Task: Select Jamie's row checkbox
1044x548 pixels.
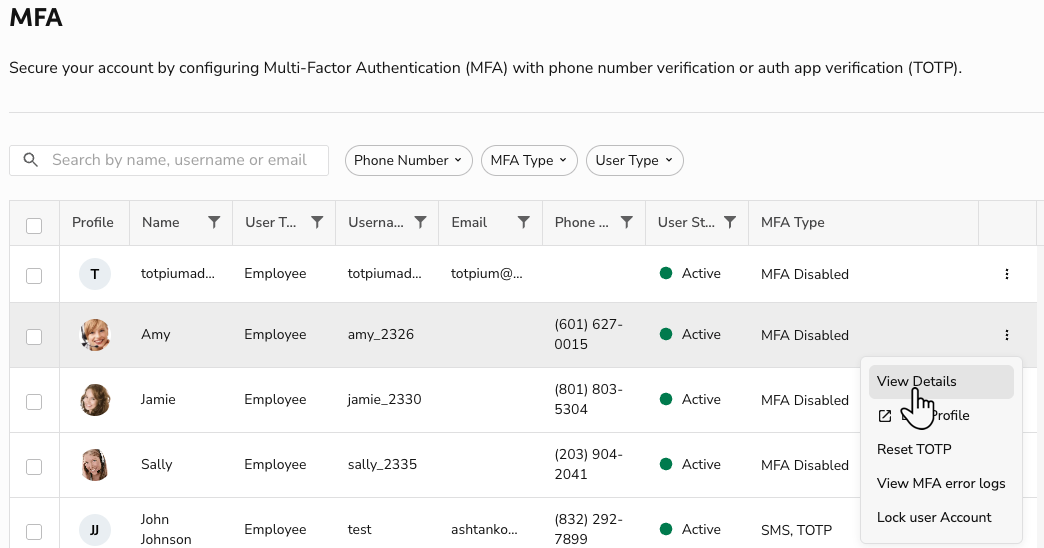Action: pos(34,401)
